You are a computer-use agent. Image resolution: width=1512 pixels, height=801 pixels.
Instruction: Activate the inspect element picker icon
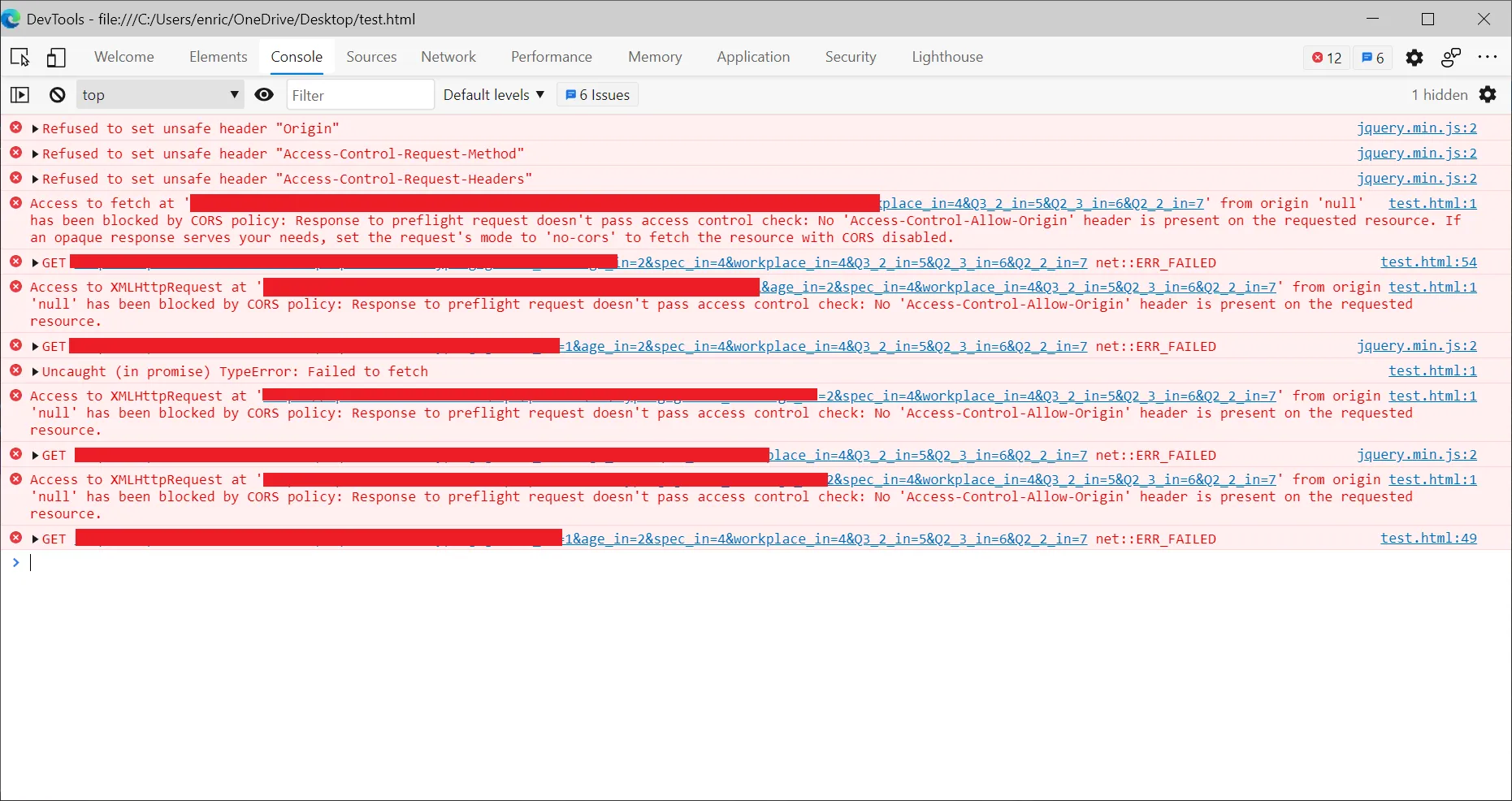tap(19, 57)
